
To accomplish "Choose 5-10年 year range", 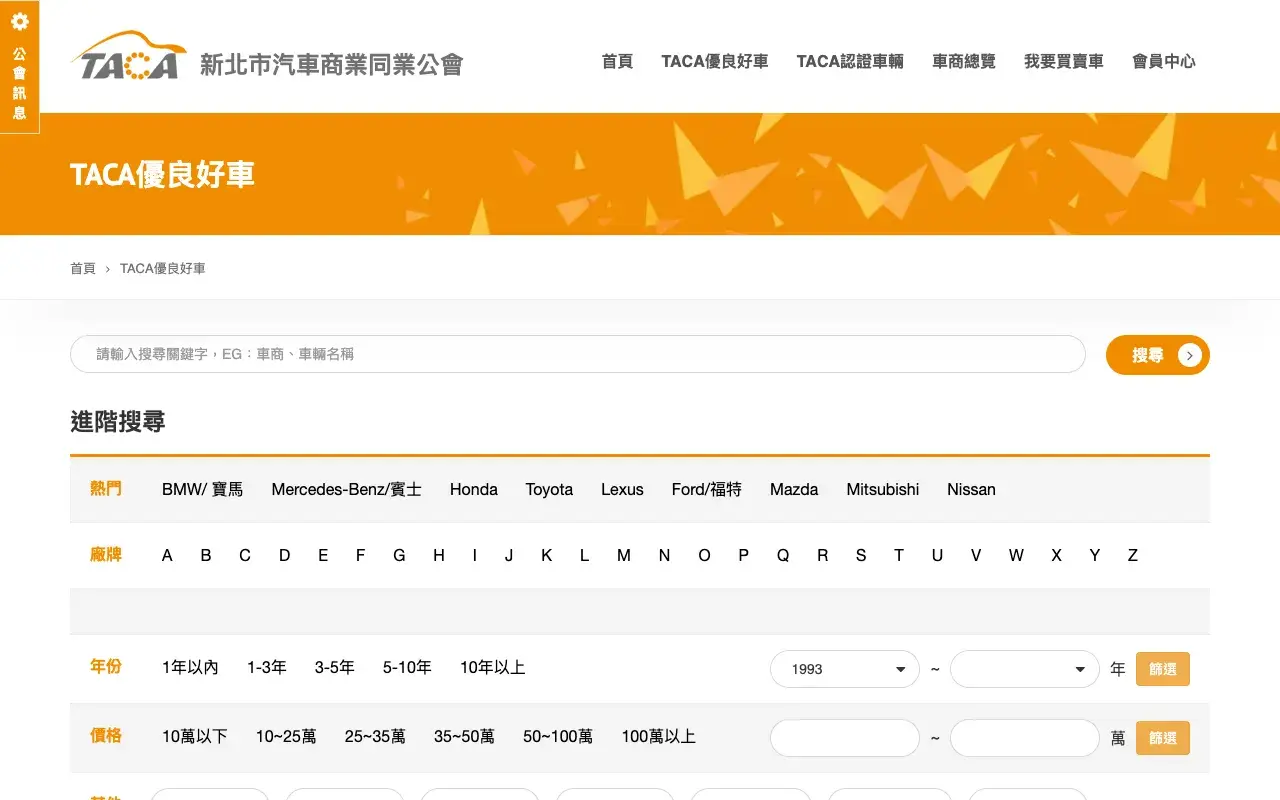I will (407, 667).
